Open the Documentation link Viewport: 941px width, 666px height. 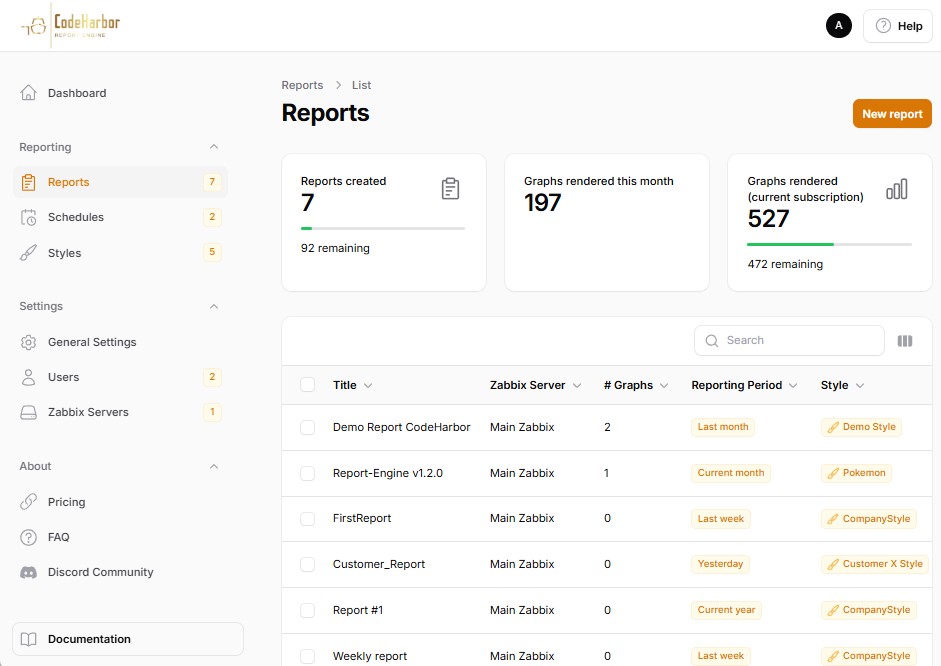coord(128,639)
